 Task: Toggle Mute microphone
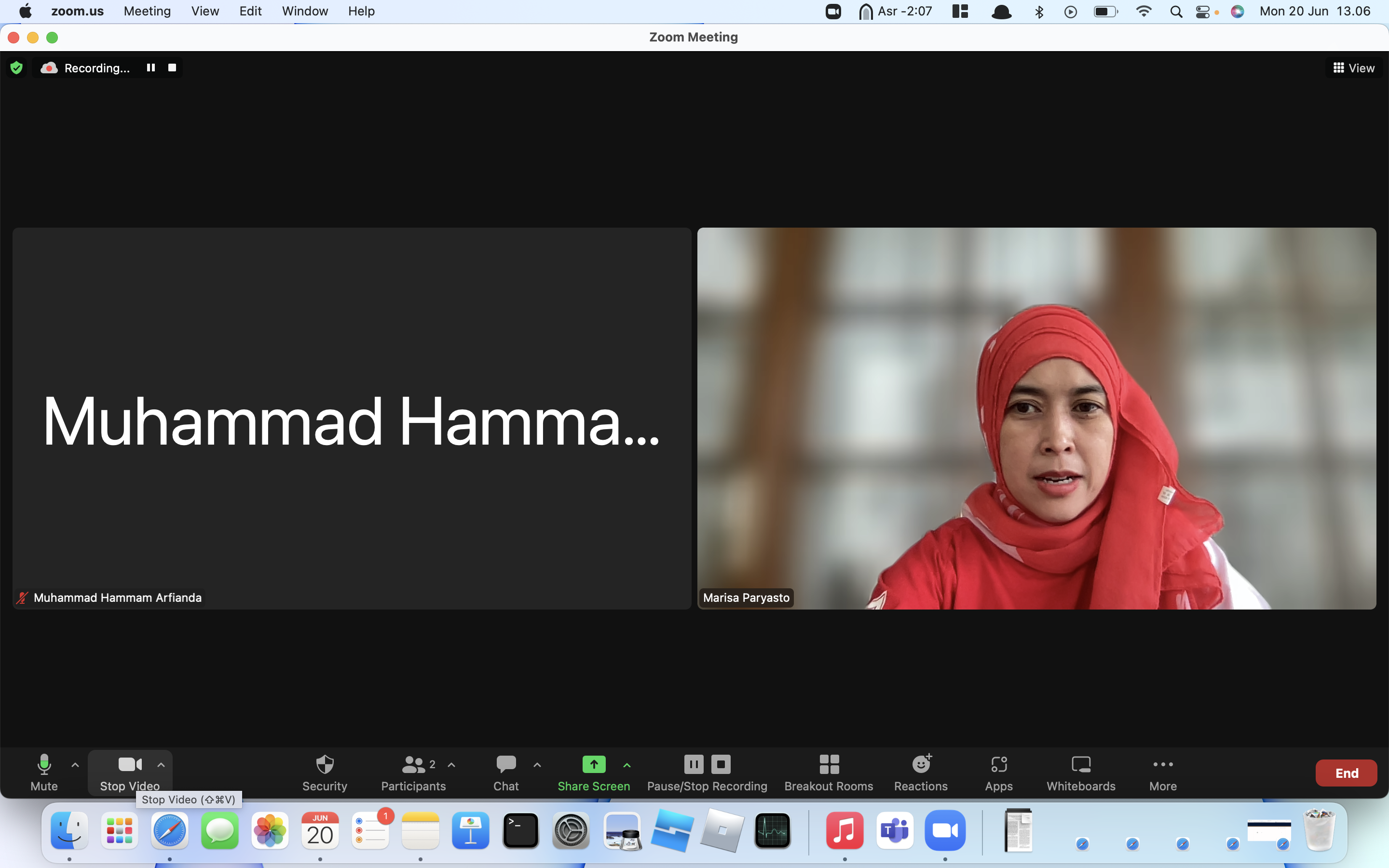coord(44,773)
